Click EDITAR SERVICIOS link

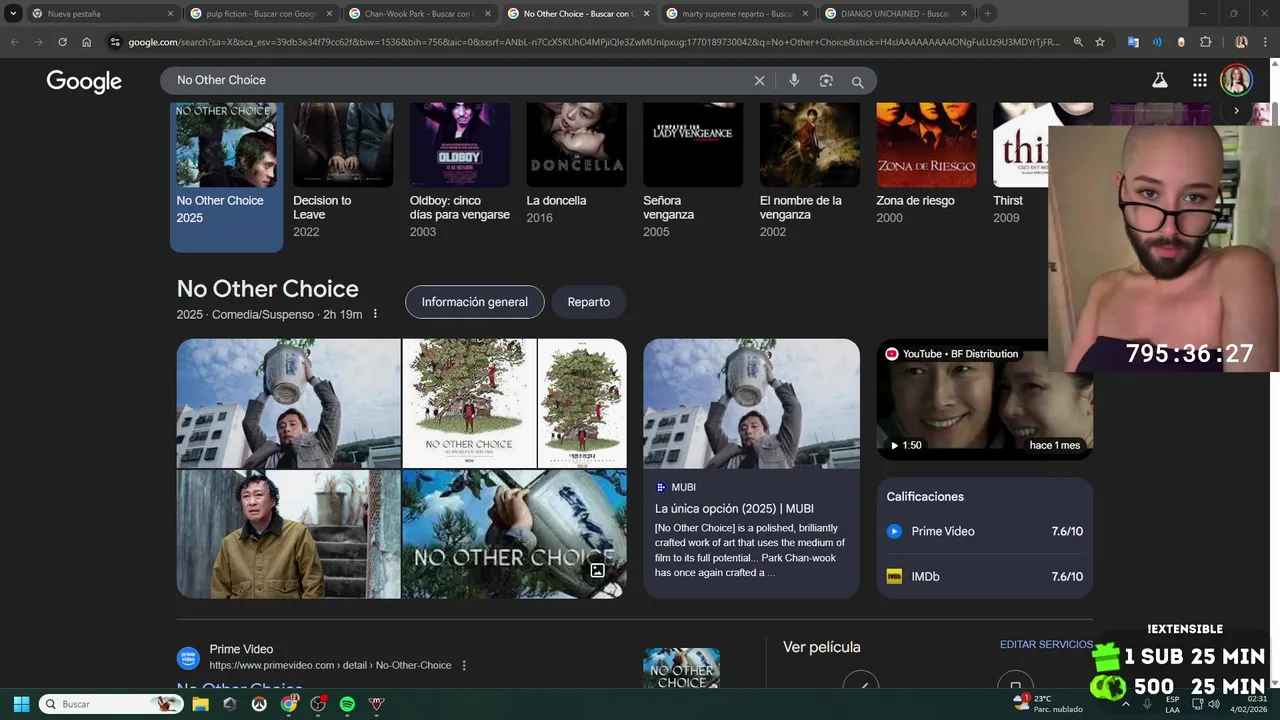1046,645
